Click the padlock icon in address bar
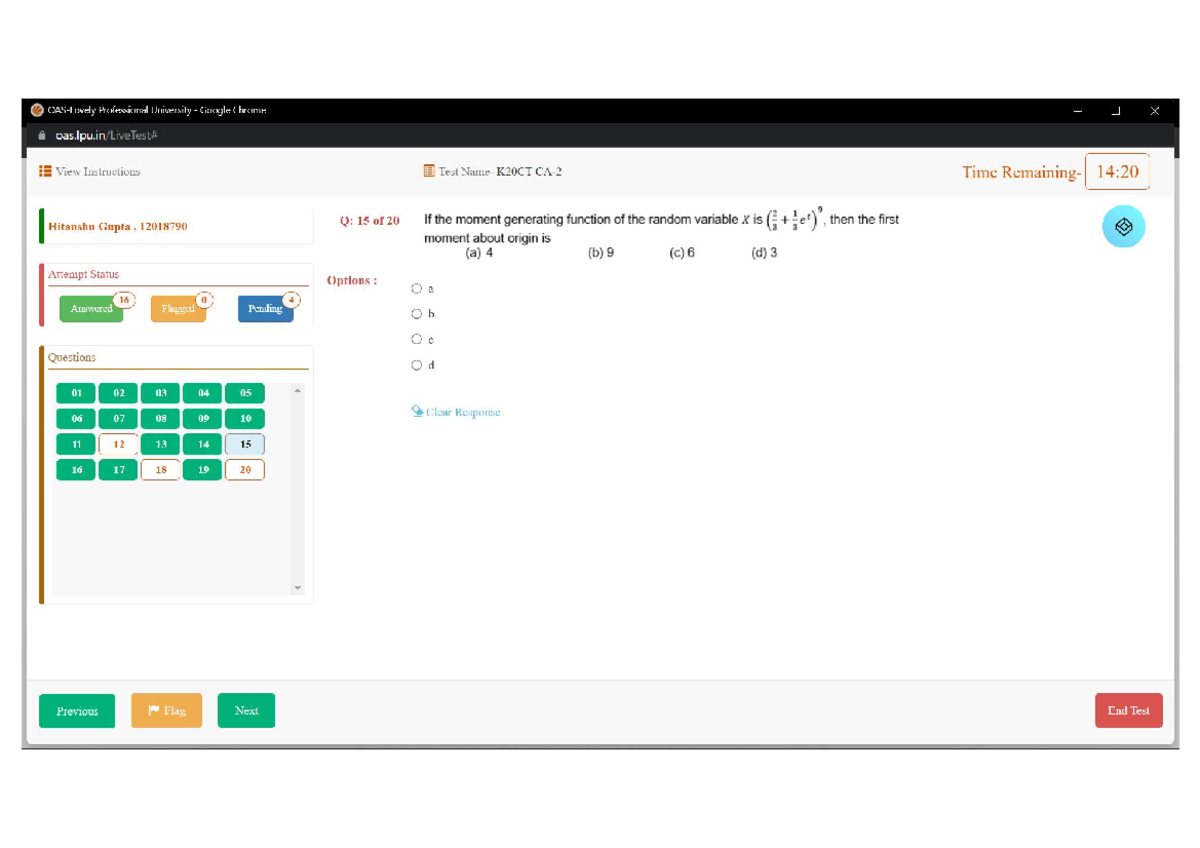Image resolution: width=1200 pixels, height=848 pixels. [x=42, y=135]
